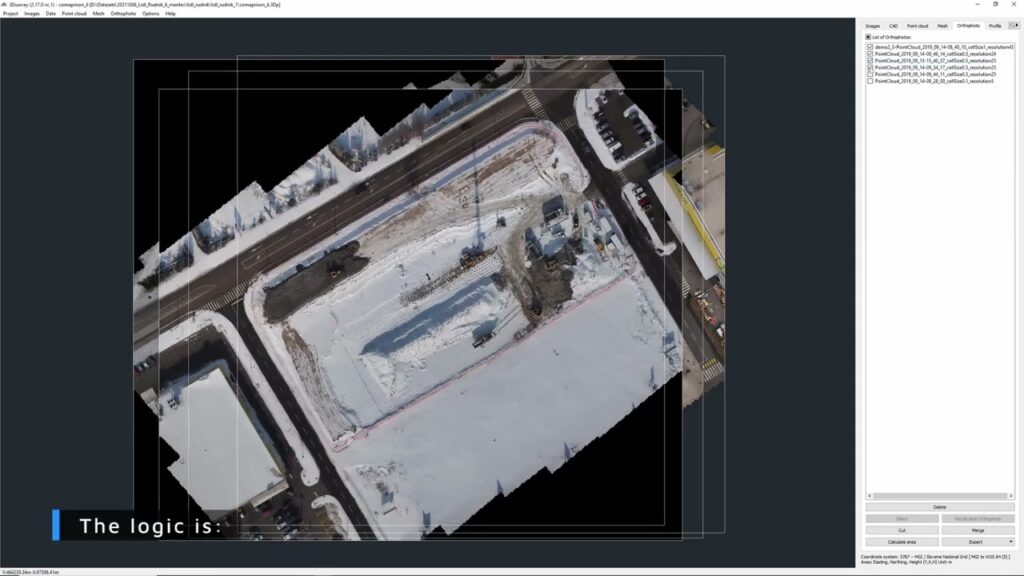Uncheck the demo2_0-PointCloud orthophoto entry
Screen dimensions: 1024x576
point(870,47)
